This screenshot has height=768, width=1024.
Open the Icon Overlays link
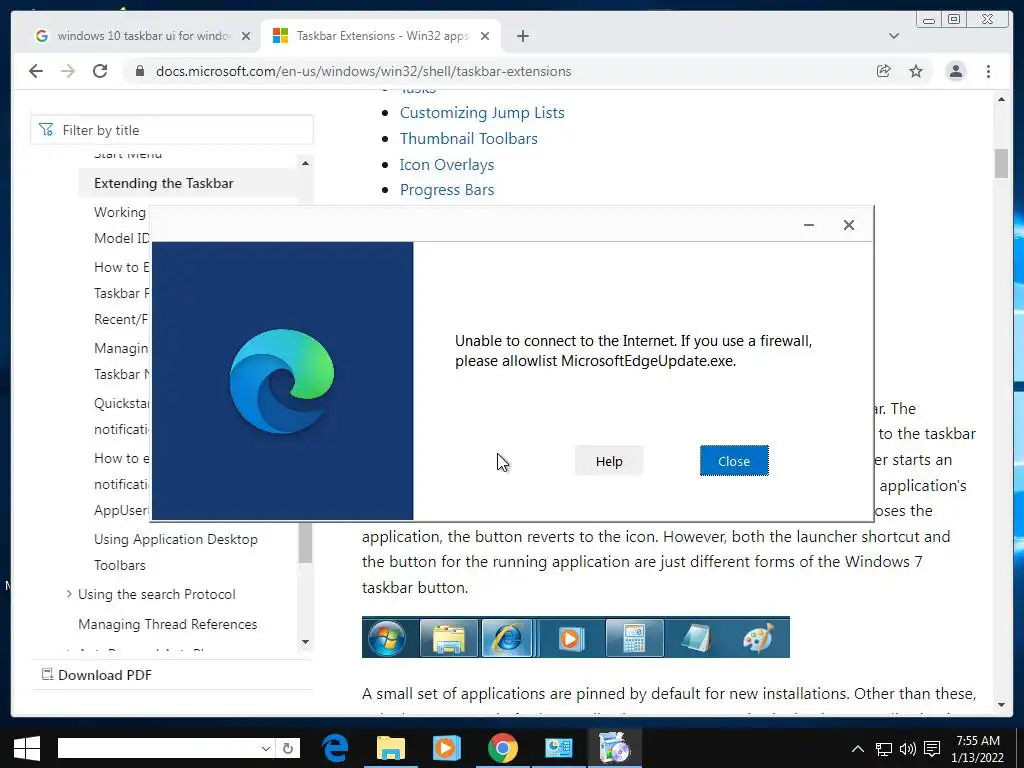pos(447,165)
